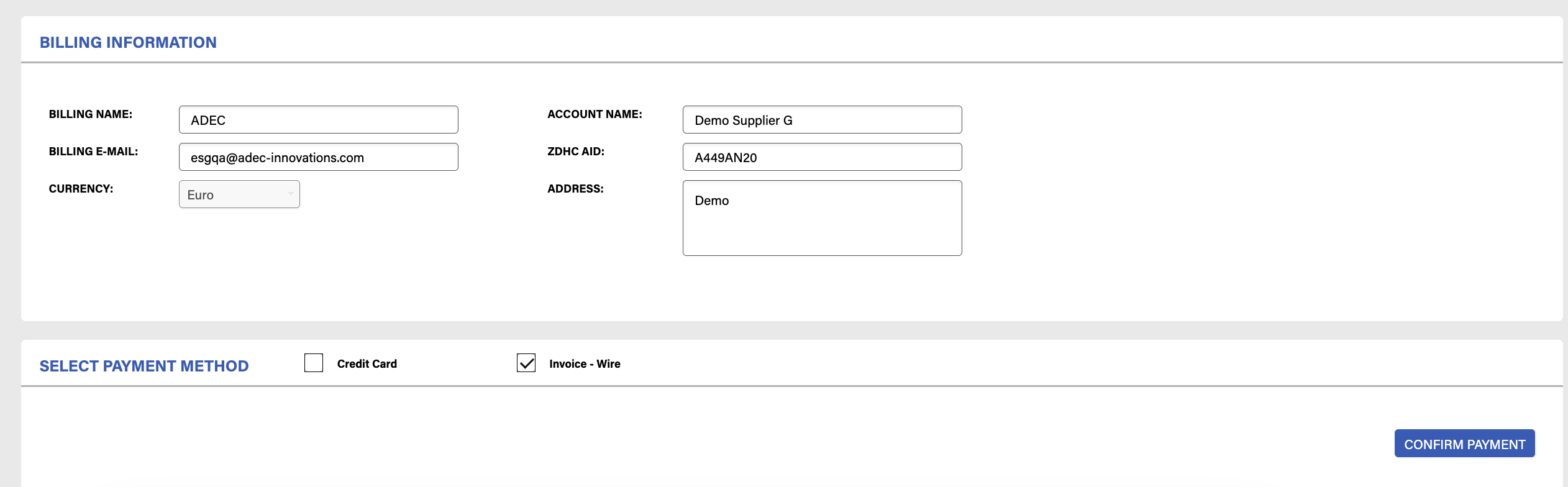Viewport: 1568px width, 487px height.
Task: Click into the Billing E-mail field
Action: [x=319, y=157]
